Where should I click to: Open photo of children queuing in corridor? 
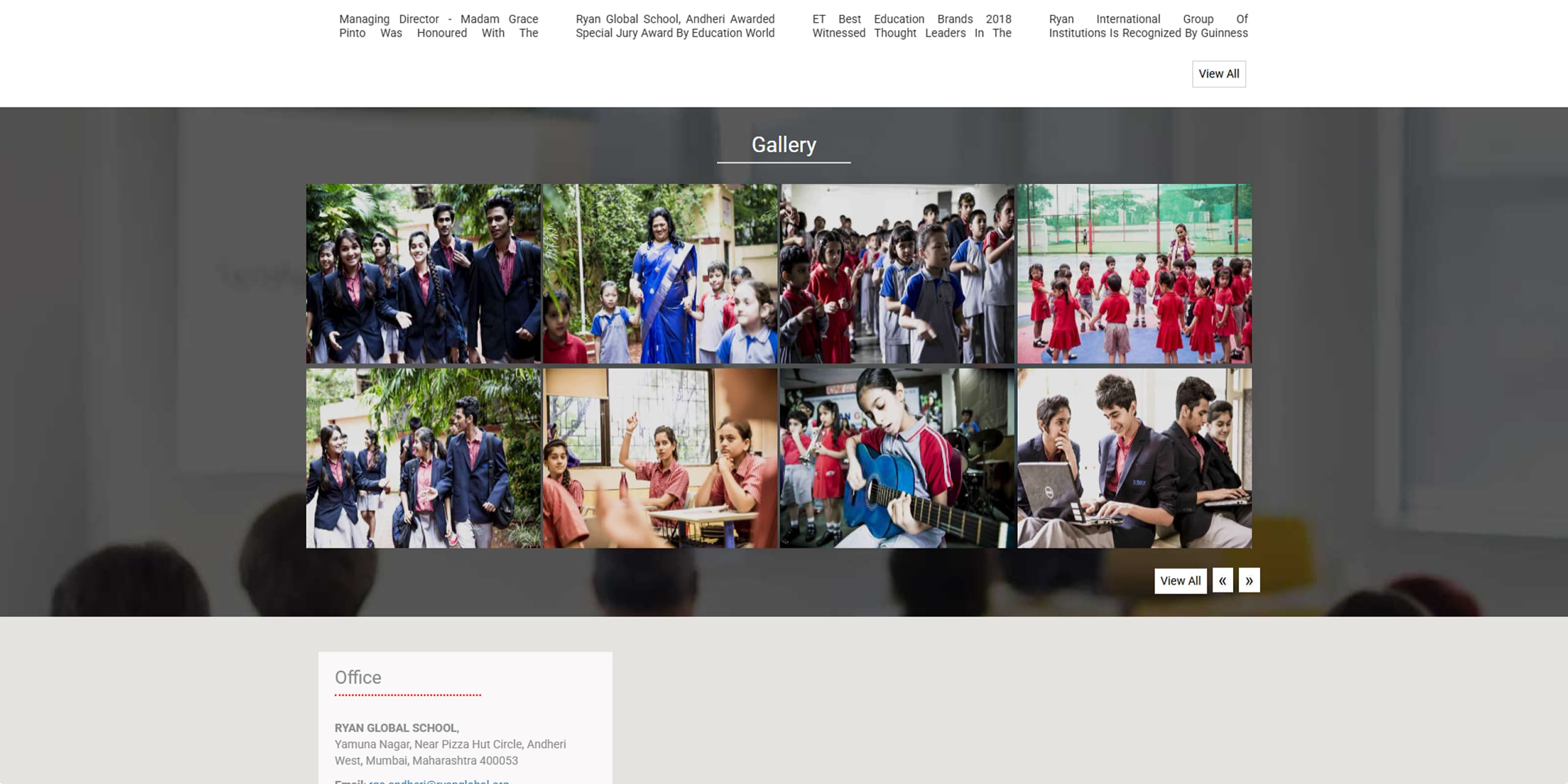click(897, 274)
